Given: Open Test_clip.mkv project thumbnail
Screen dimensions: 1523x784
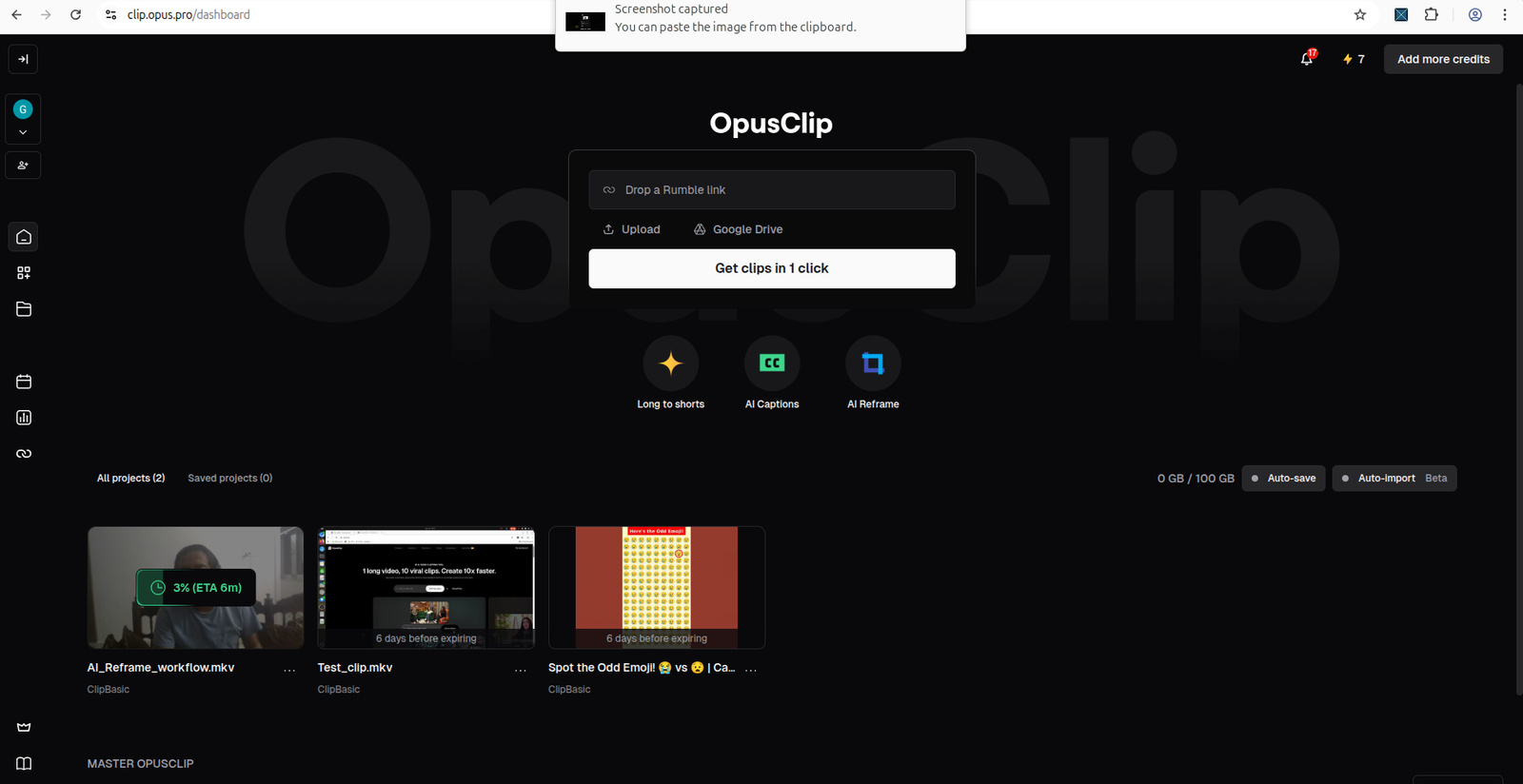Looking at the screenshot, I should 426,588.
